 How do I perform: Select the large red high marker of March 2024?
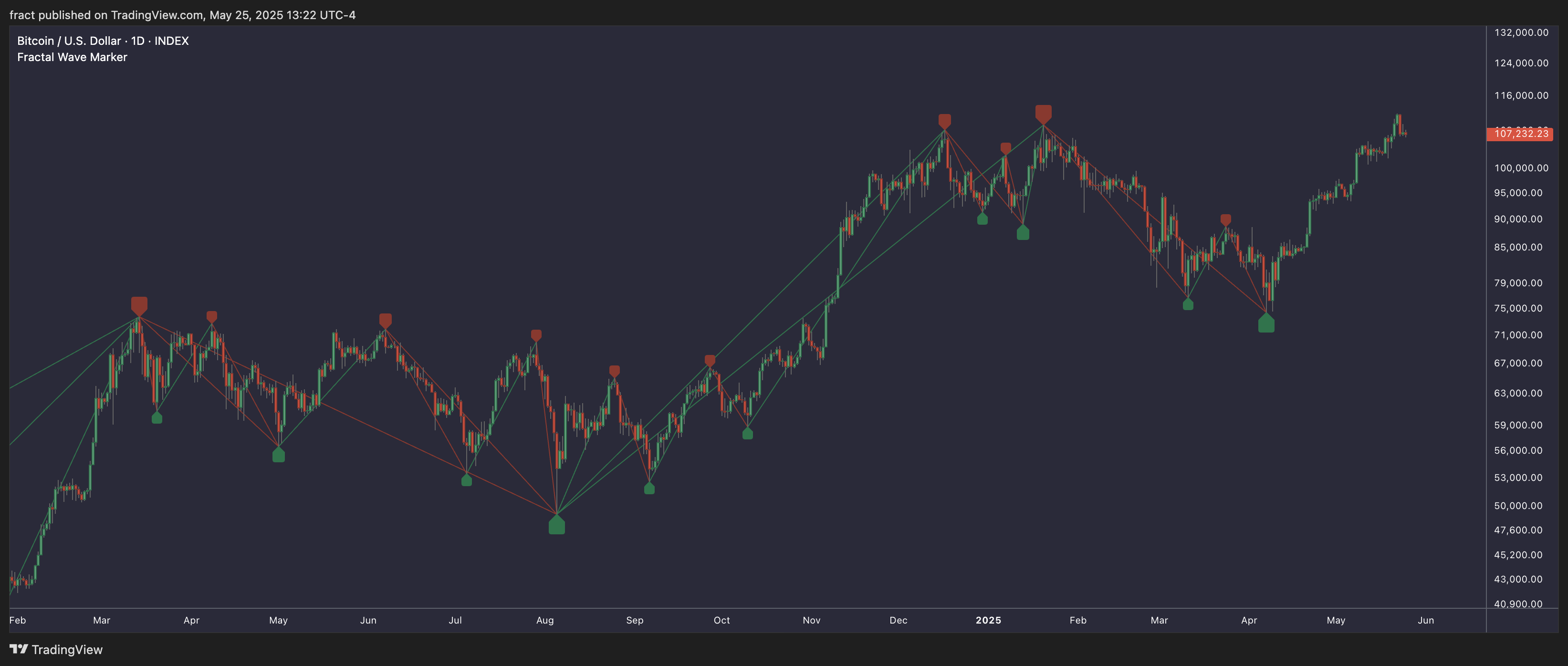(139, 306)
